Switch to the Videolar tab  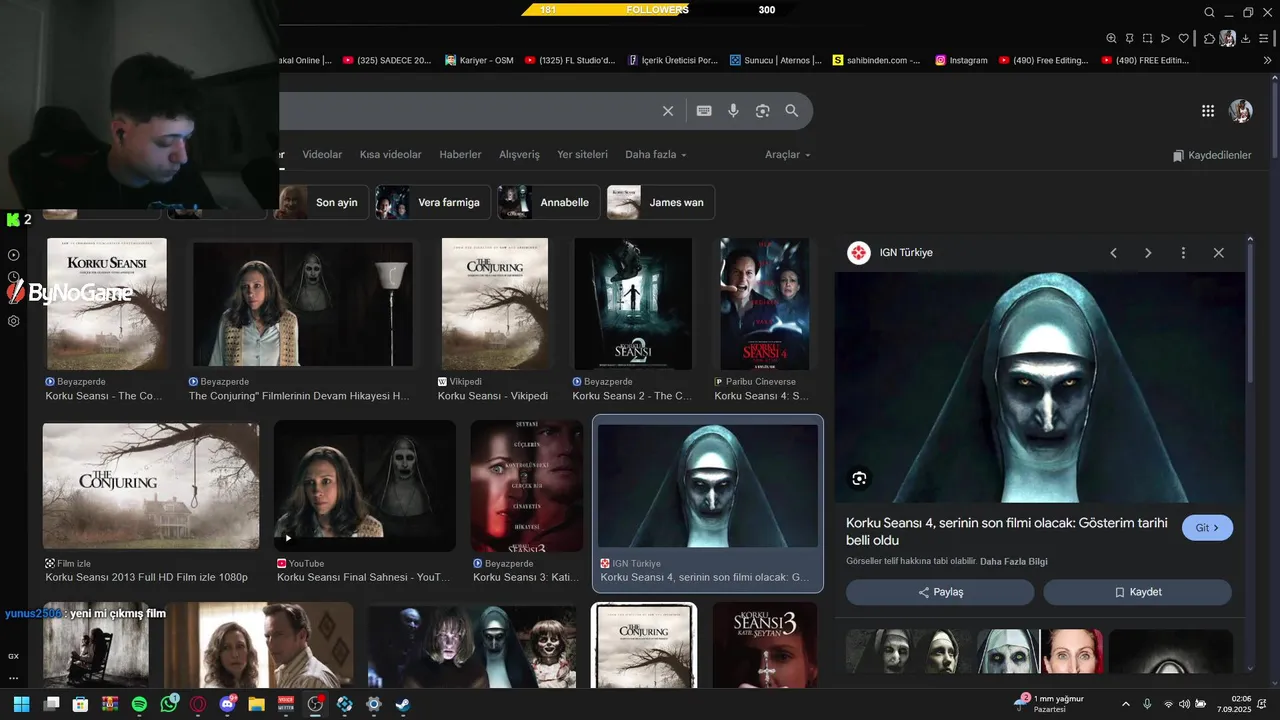322,155
